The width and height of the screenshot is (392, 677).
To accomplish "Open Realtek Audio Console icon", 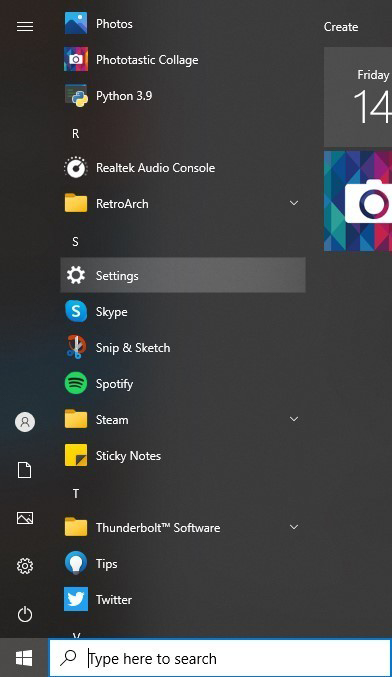I will point(76,168).
